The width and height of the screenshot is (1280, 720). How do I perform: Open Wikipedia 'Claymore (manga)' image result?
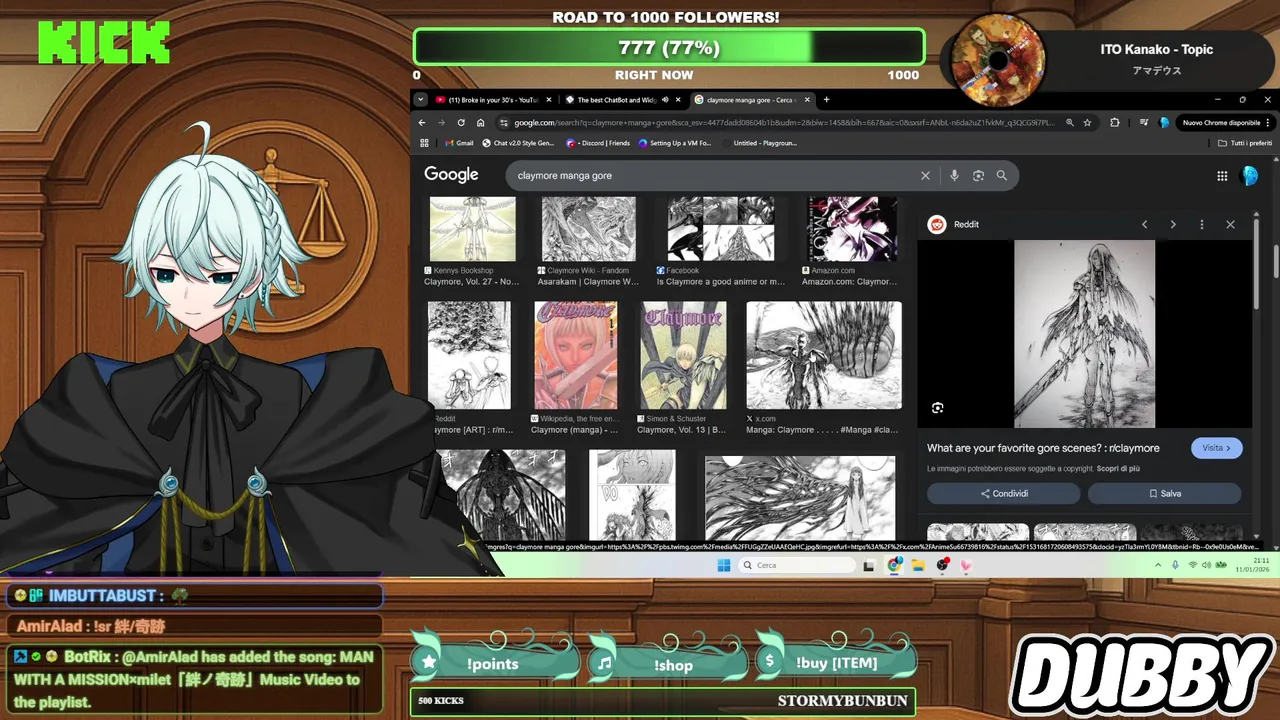[575, 355]
